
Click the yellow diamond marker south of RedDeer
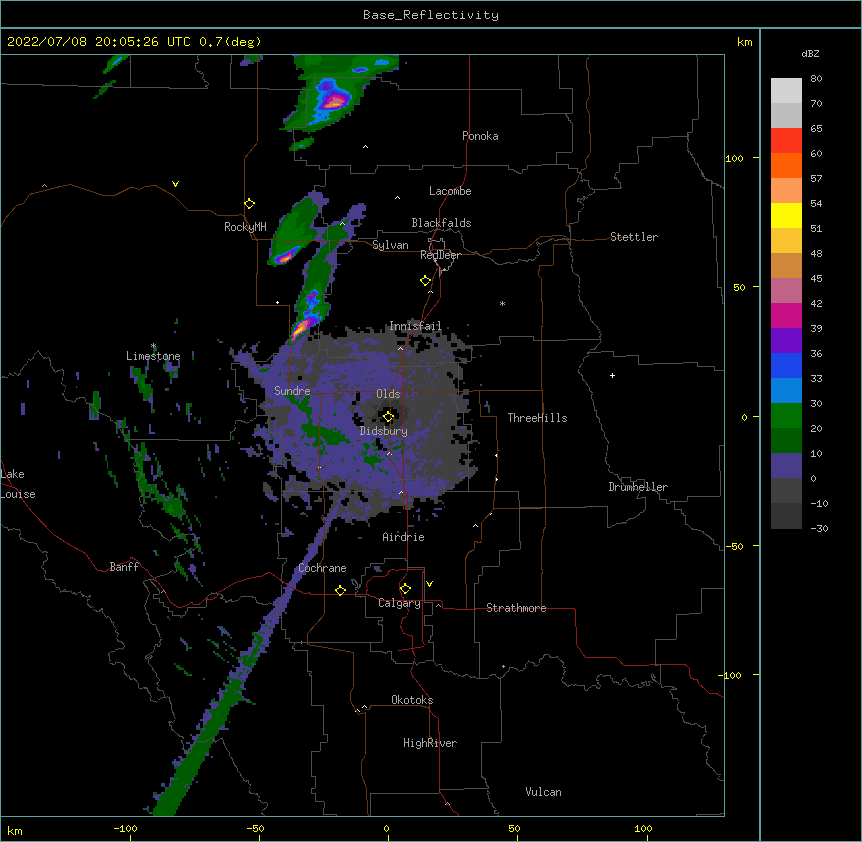pos(426,281)
